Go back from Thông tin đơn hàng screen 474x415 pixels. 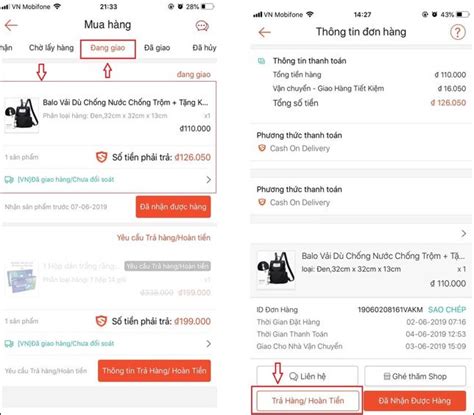click(x=264, y=33)
